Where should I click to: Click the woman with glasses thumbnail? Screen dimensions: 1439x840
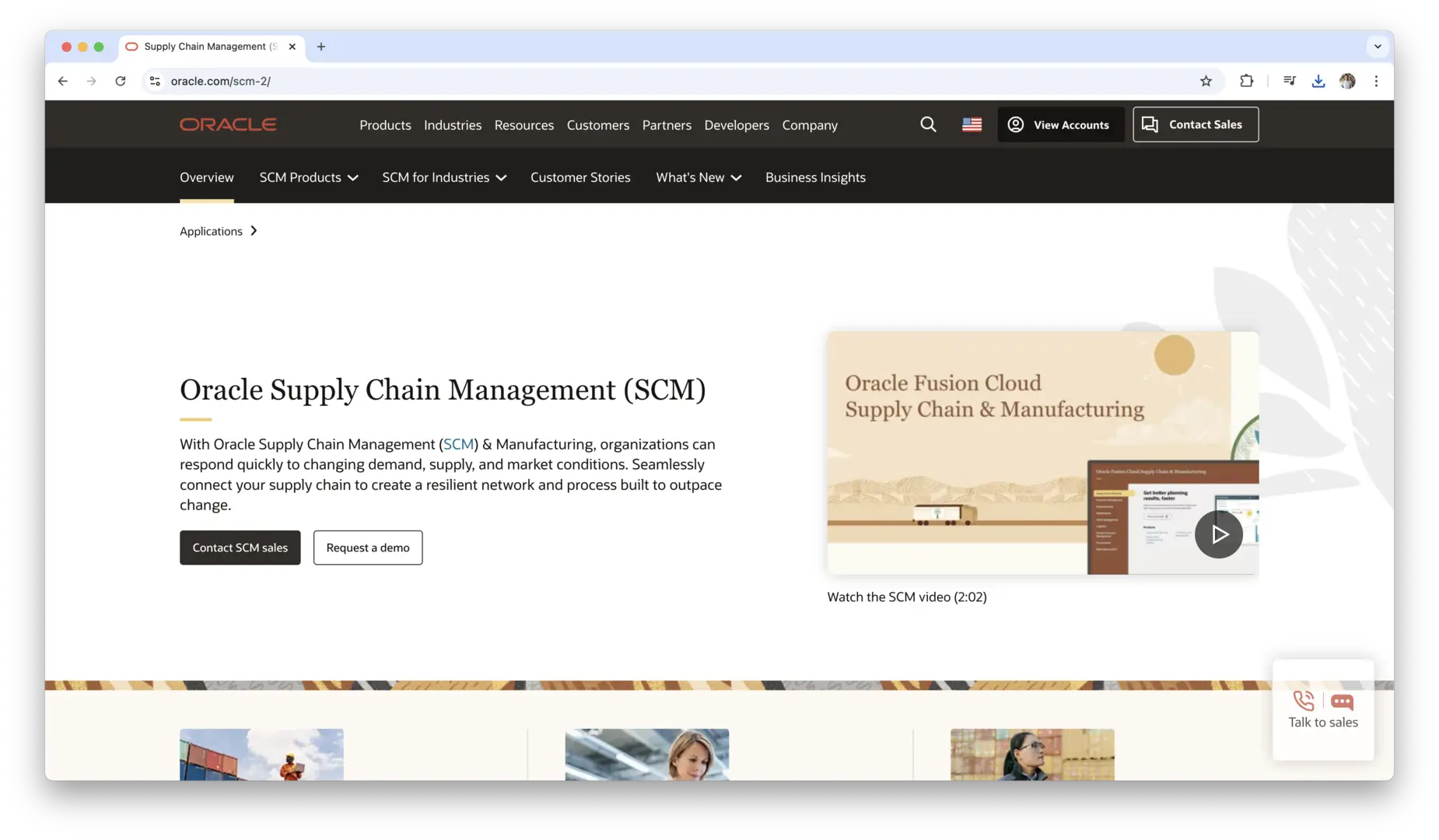click(1032, 754)
